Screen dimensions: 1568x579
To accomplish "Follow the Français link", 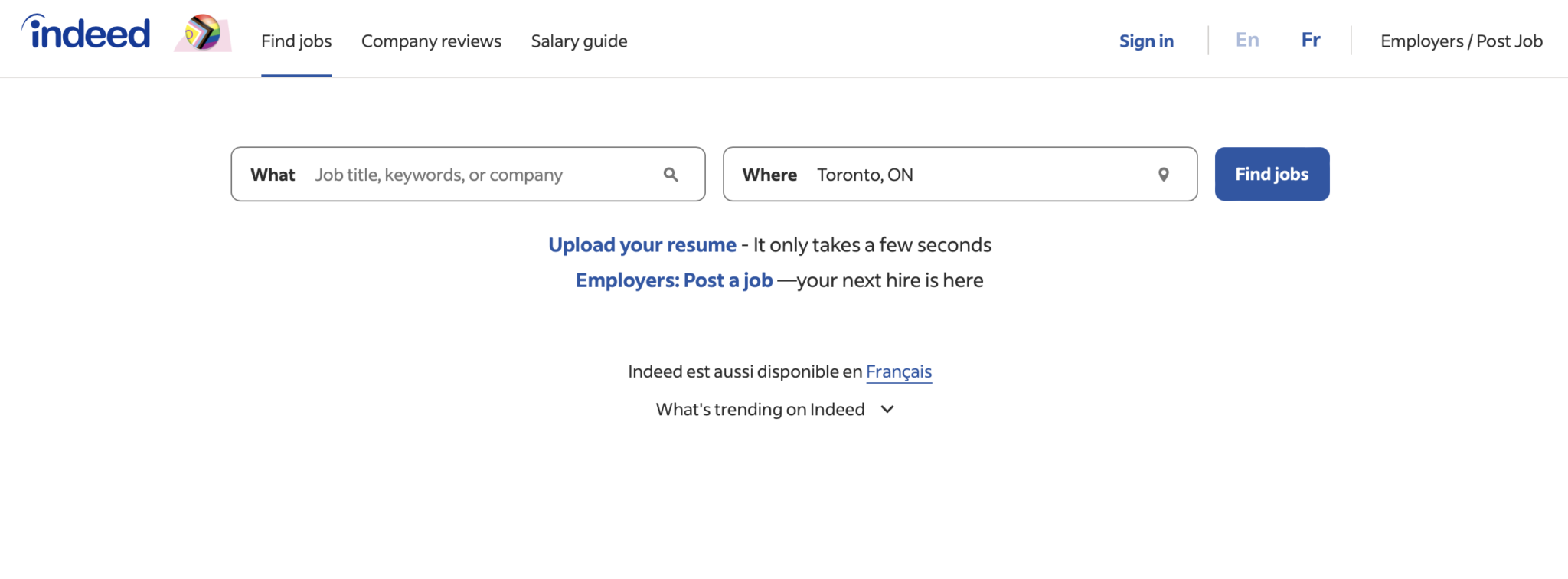I will (x=899, y=371).
